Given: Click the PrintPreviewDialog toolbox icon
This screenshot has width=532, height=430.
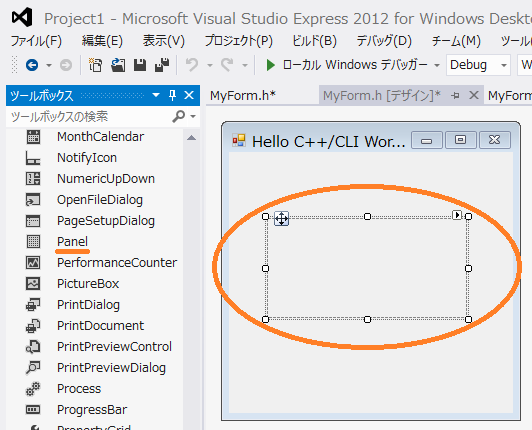Looking at the screenshot, I should pos(33,368).
